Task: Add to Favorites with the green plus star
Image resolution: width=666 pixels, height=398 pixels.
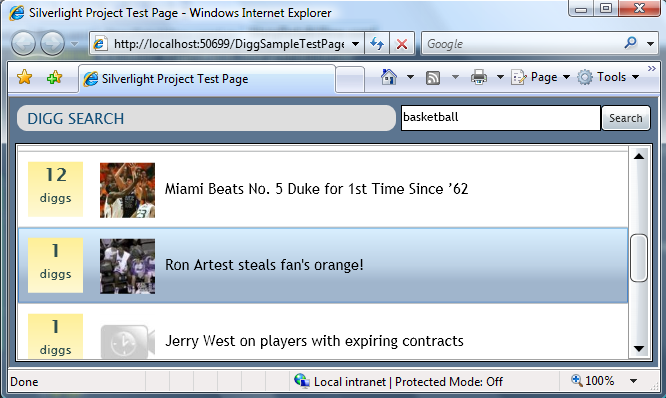Action: tap(54, 77)
